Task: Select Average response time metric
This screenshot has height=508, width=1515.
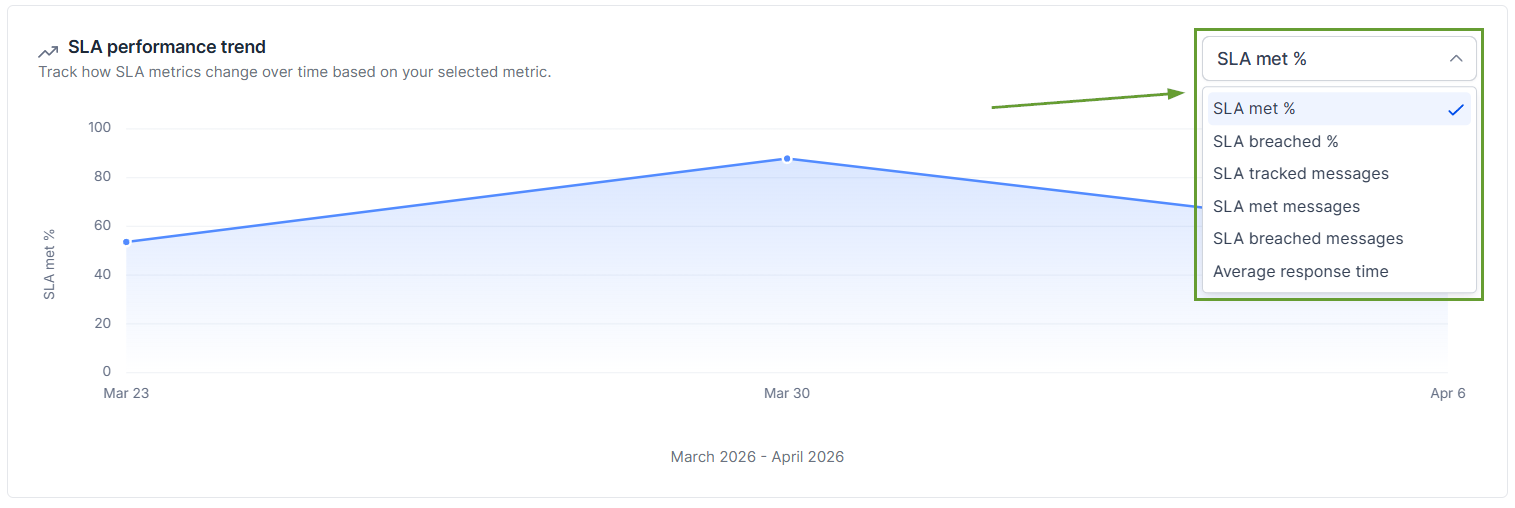Action: point(1300,272)
